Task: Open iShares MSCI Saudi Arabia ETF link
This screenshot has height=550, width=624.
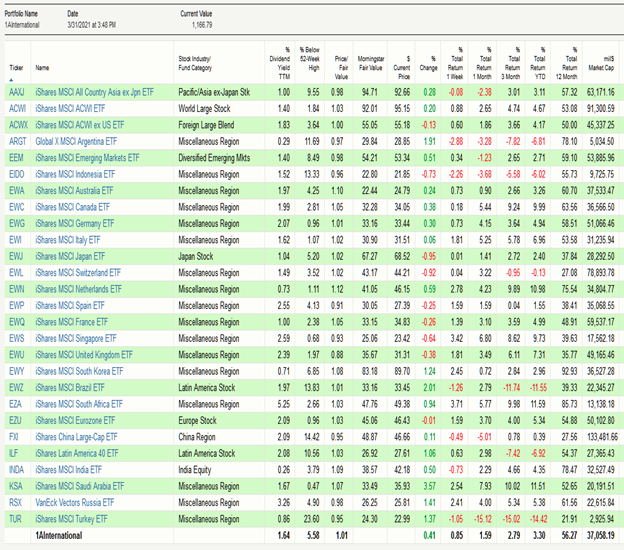Action: [x=80, y=486]
